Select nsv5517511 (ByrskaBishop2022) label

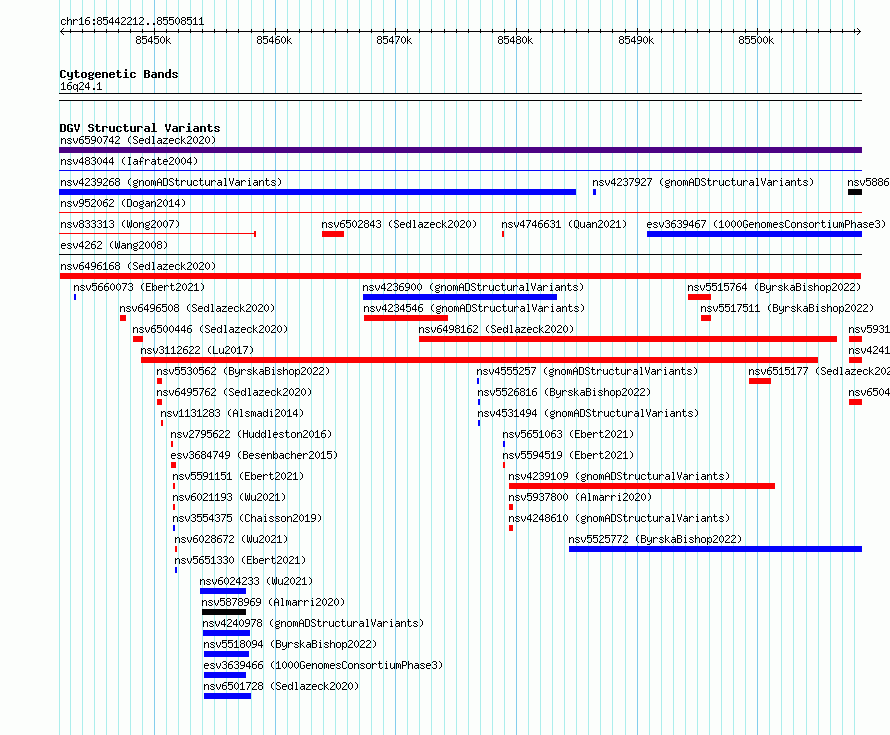(787, 308)
